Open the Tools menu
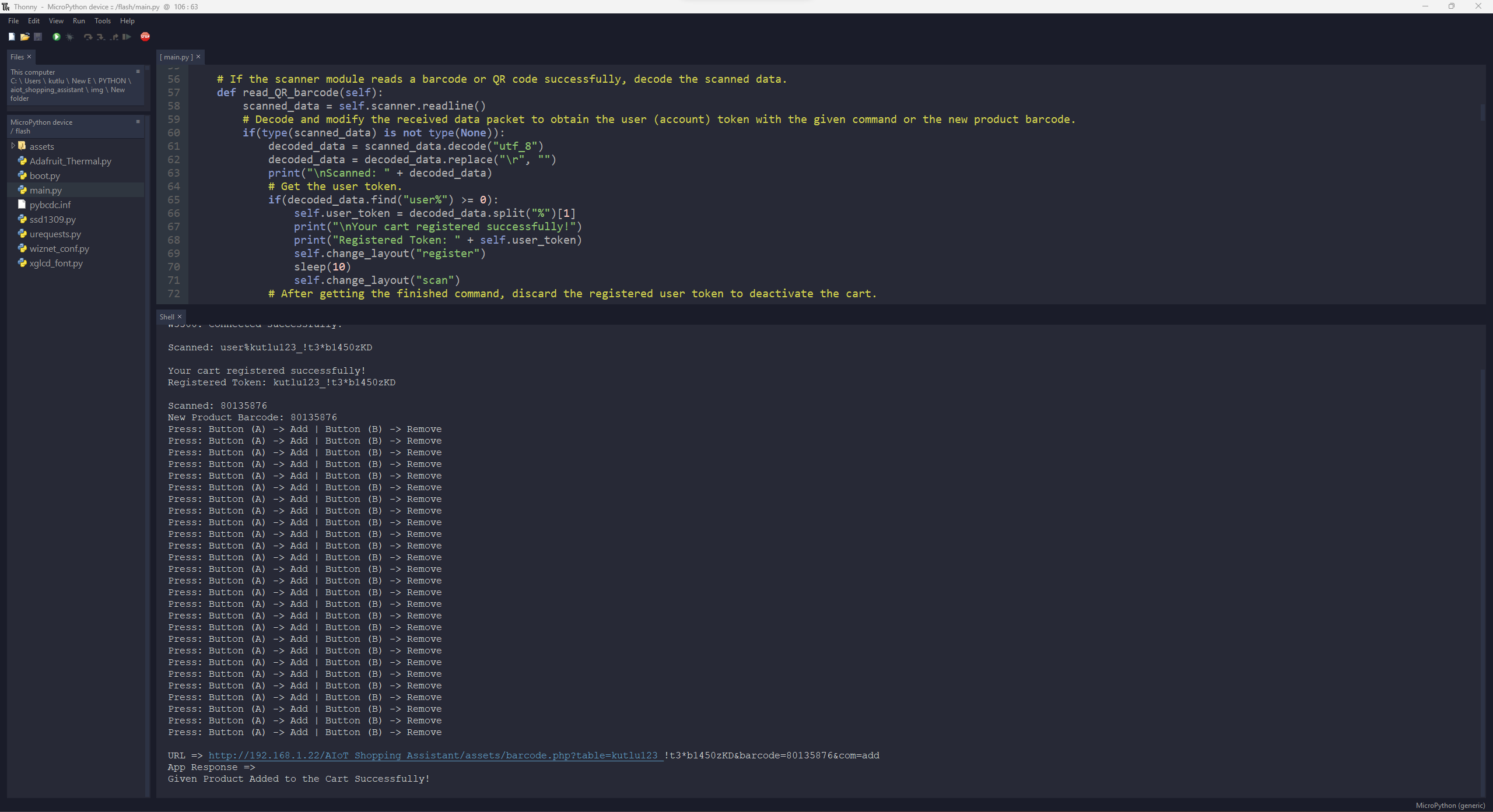 103,21
